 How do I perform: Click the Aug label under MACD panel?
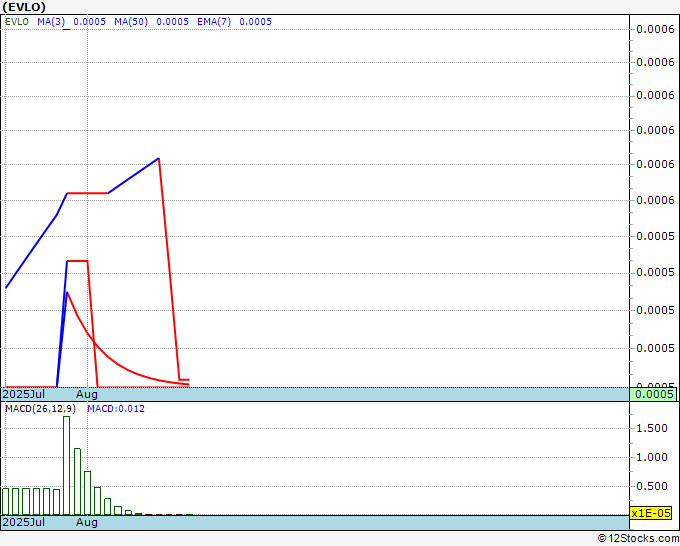click(x=87, y=522)
